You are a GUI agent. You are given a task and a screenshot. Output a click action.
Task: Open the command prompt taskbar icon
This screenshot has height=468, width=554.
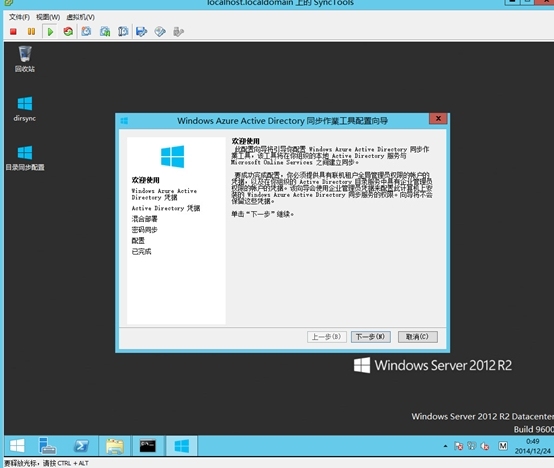pos(147,446)
